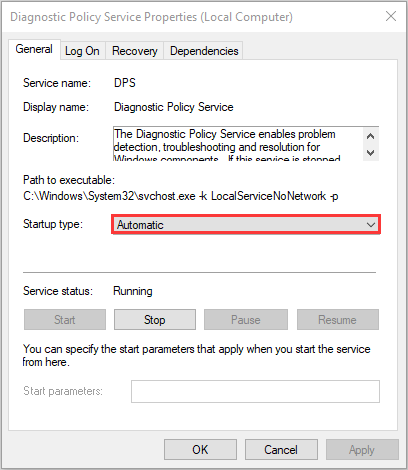The height and width of the screenshot is (470, 408).
Task: Click the dialog title bar text
Action: tap(151, 17)
